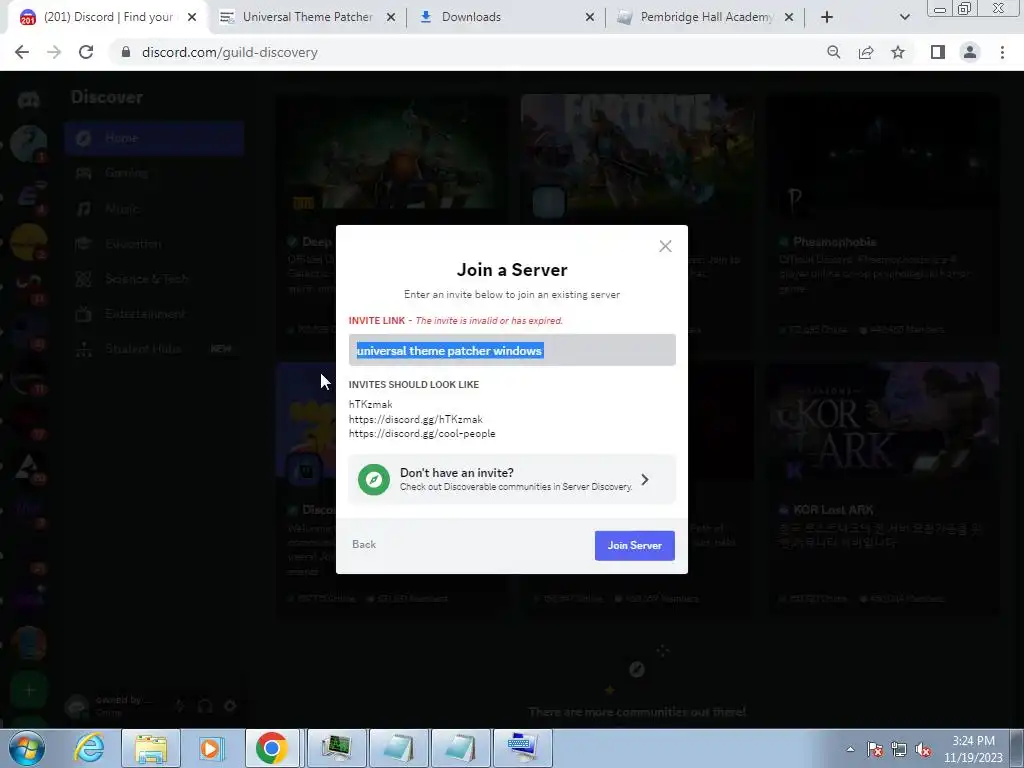The height and width of the screenshot is (768, 1024).
Task: Open Discord user settings gear
Action: pyautogui.click(x=230, y=706)
